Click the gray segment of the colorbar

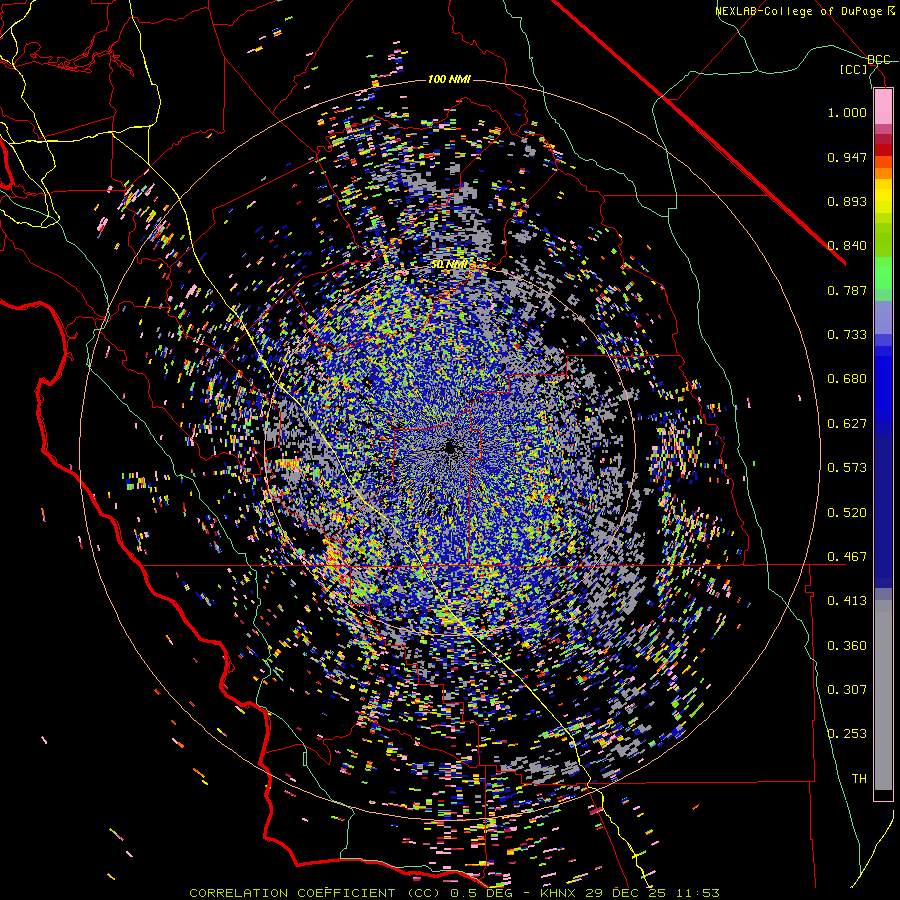(883, 695)
